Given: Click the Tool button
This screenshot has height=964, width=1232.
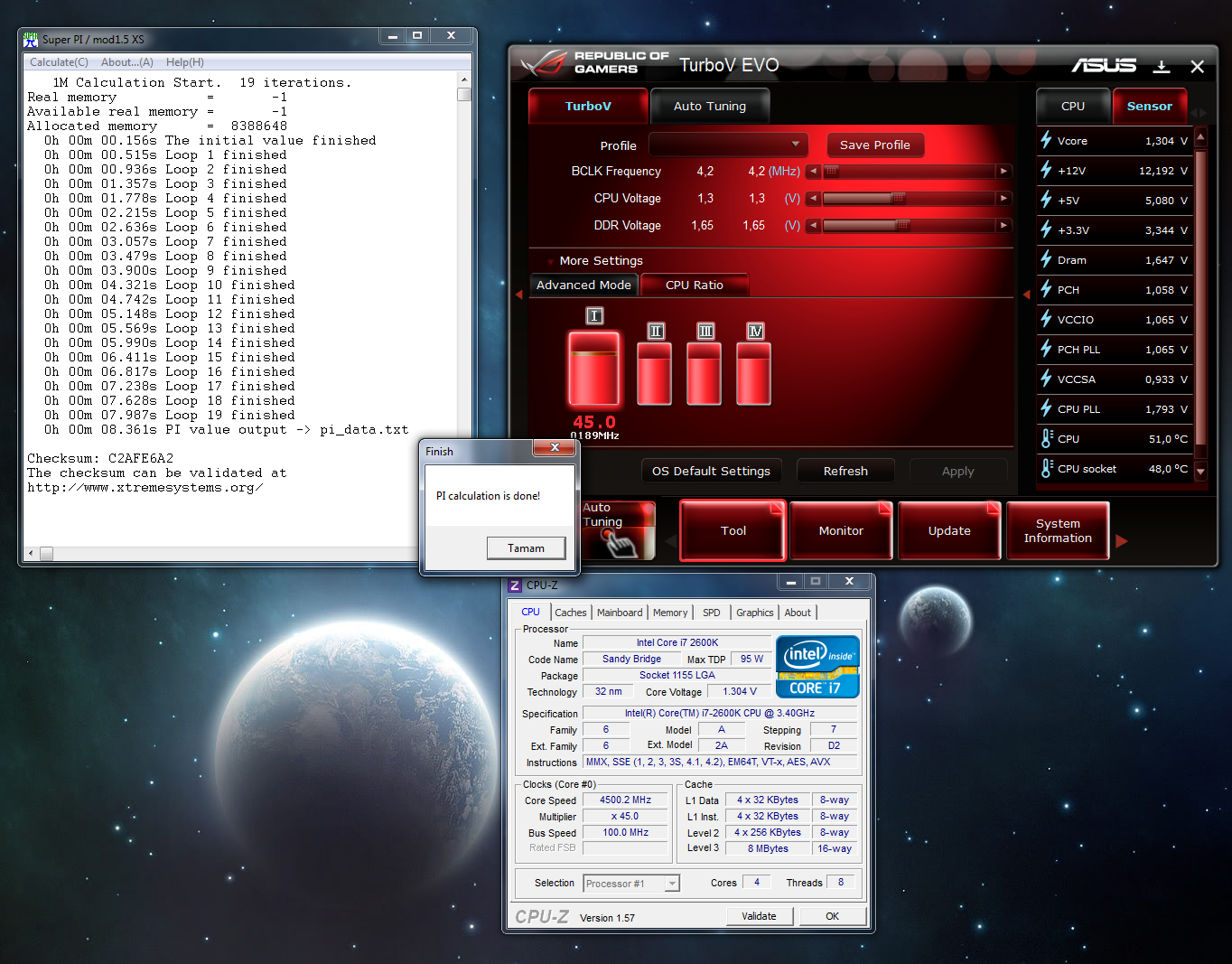Looking at the screenshot, I should (x=733, y=530).
